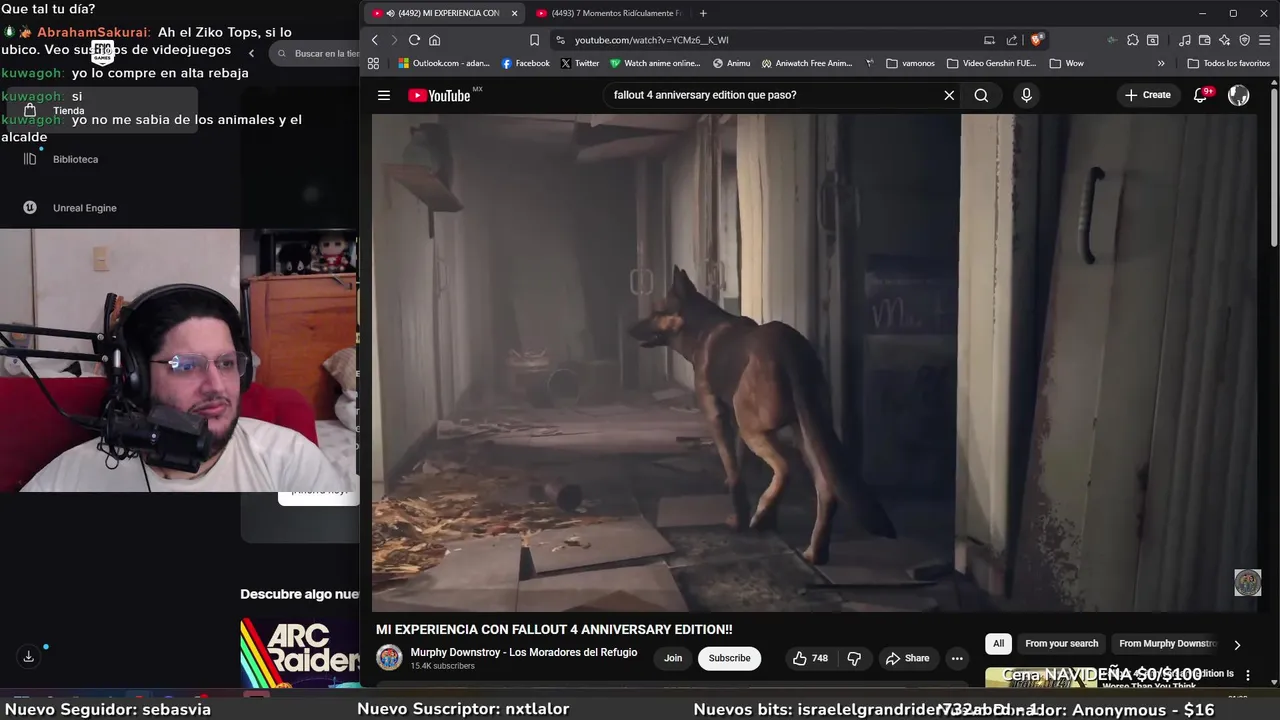Click the YouTube Create button
Screen dimensions: 1280x720
(x=1147, y=95)
